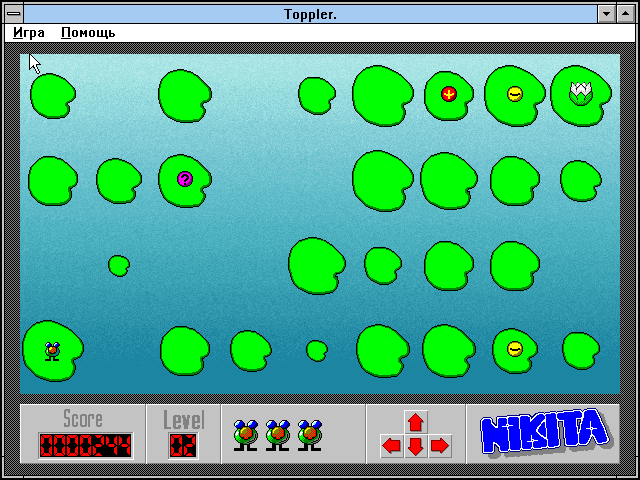The image size is (640, 480).
Task: Open the window system menu box
Action: tap(14, 14)
